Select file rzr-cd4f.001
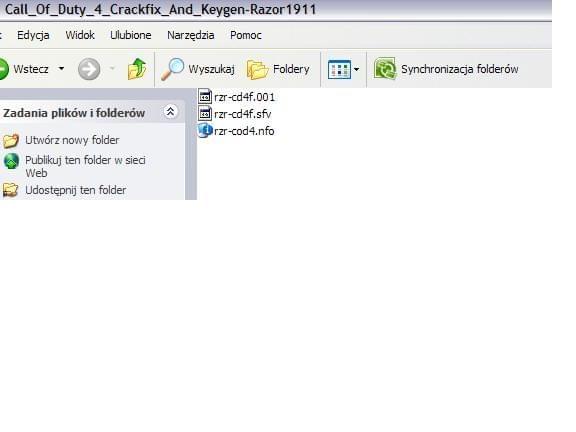This screenshot has width=576, height=432. click(244, 97)
